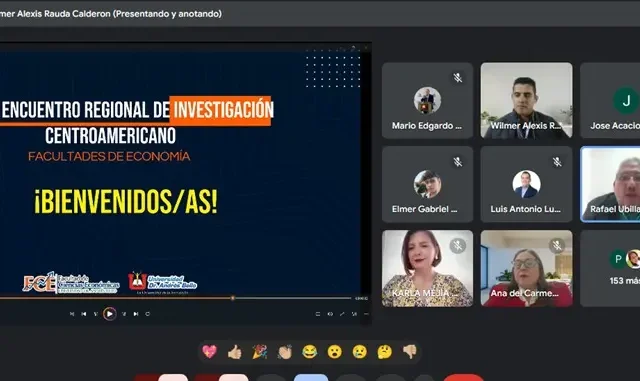640x381 pixels.
Task: Click the muted mic icon on Karla Mejia's tile
Action: coord(458,245)
